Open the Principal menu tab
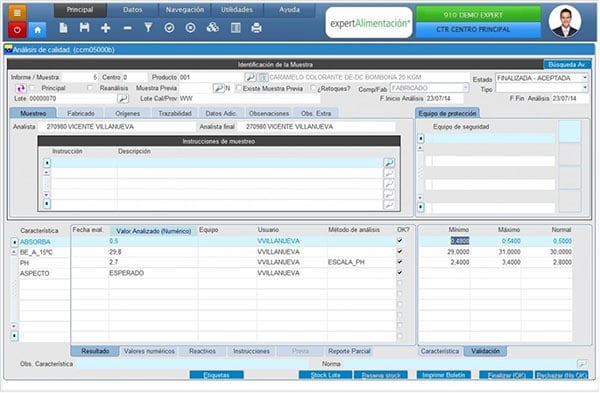This screenshot has height=393, width=600. 80,10
